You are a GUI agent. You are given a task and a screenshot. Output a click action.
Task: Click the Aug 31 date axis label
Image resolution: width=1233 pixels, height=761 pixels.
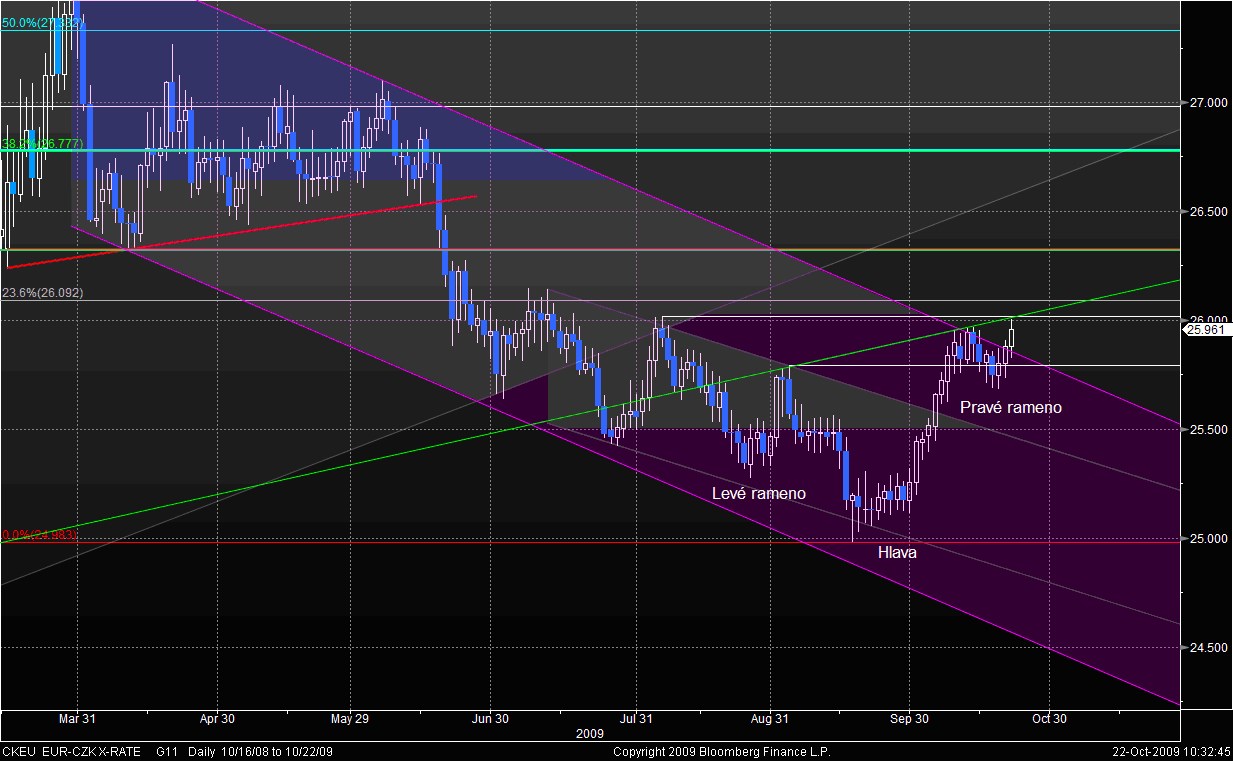point(771,718)
